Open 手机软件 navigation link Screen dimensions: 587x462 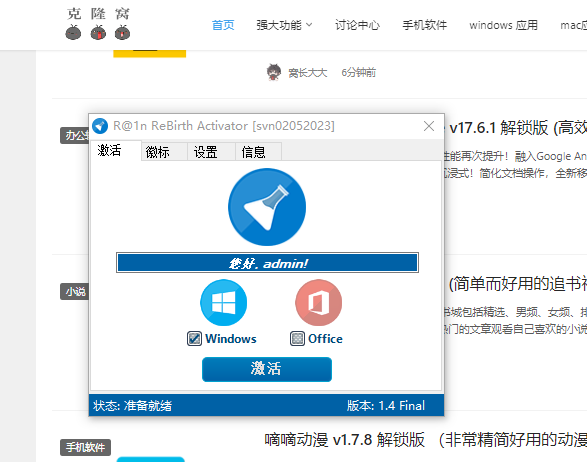[425, 25]
